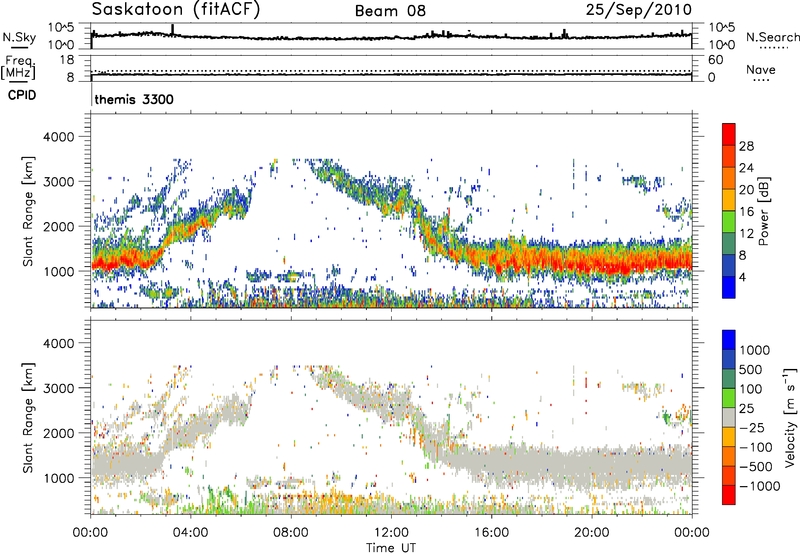
Task: Click the 3000 tick on the power panel
Action: coord(59,182)
